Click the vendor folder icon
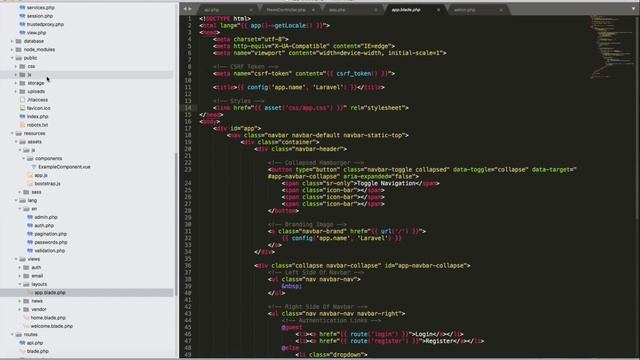640x360 pixels. 26,309
